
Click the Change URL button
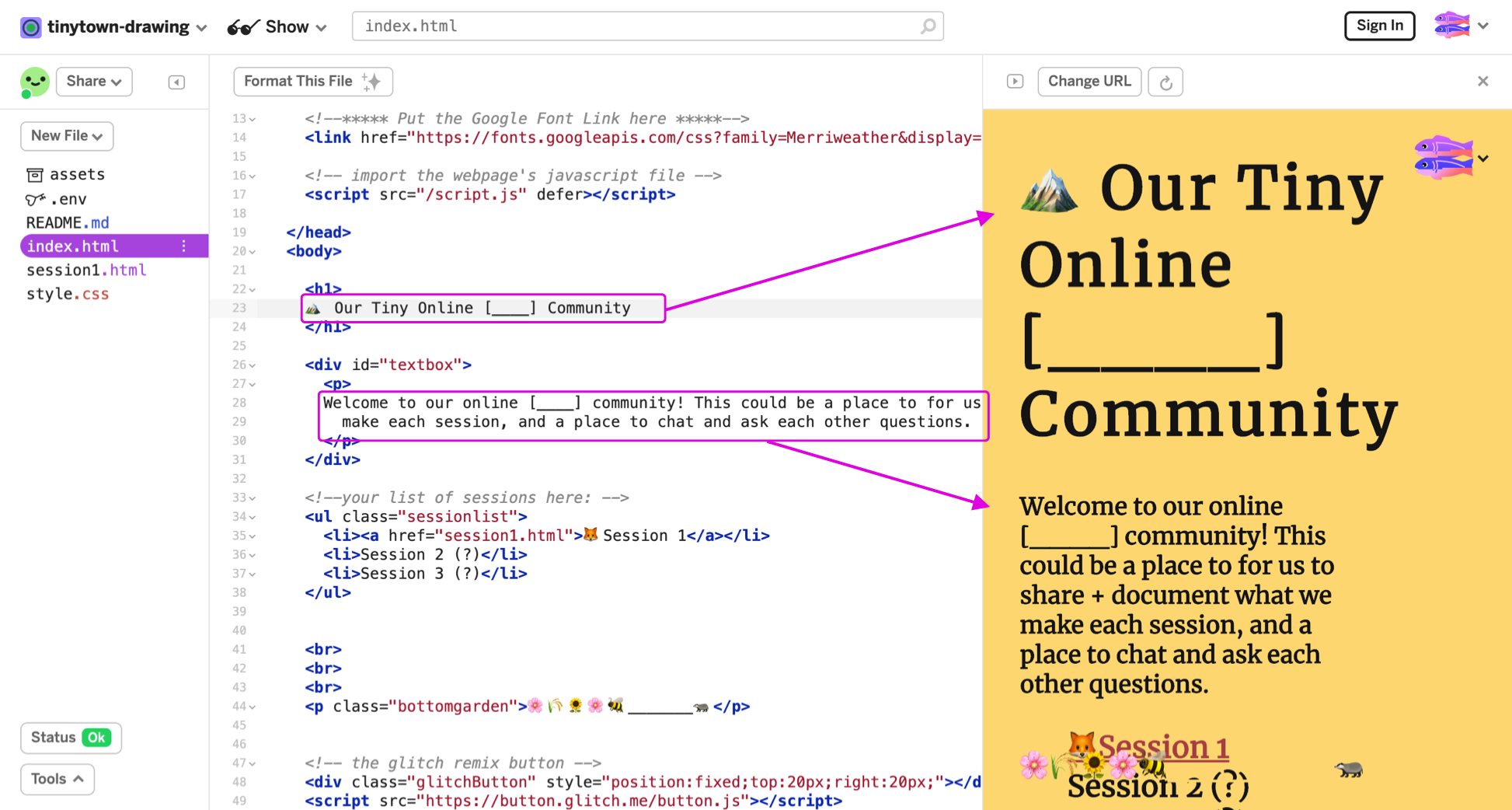1089,82
